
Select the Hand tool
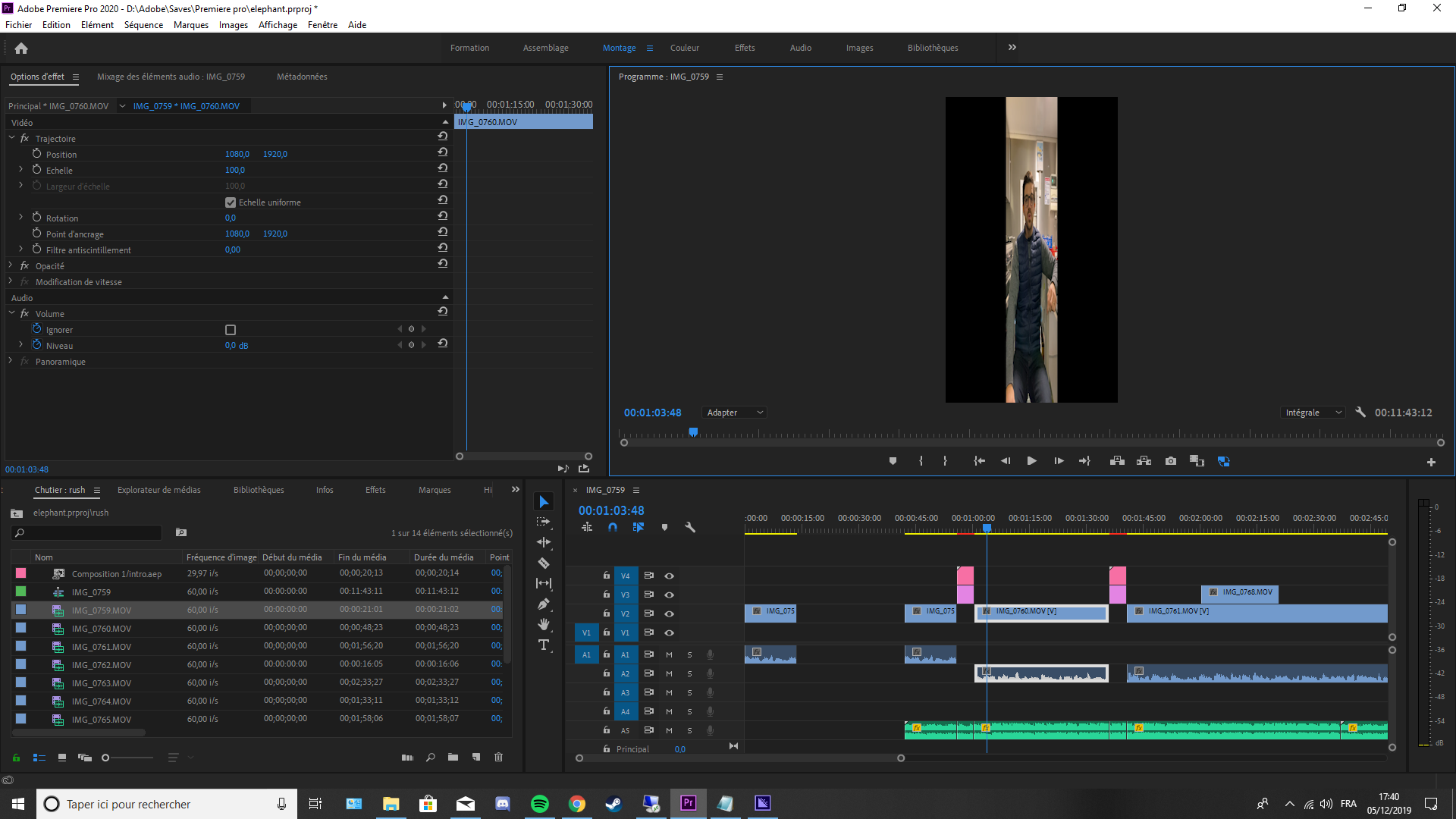click(x=544, y=624)
